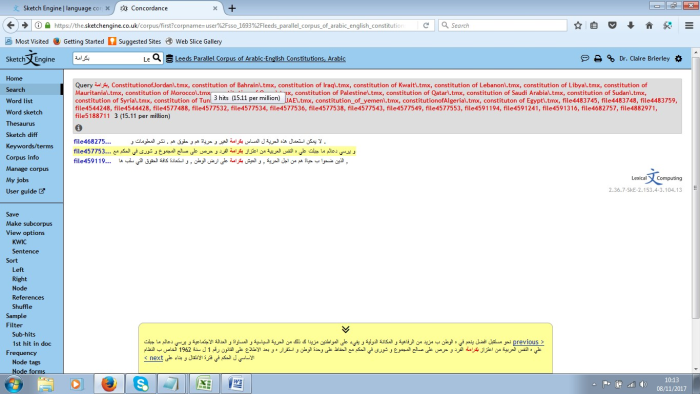
Task: Click the browser forward arrow
Action: coord(25,25)
